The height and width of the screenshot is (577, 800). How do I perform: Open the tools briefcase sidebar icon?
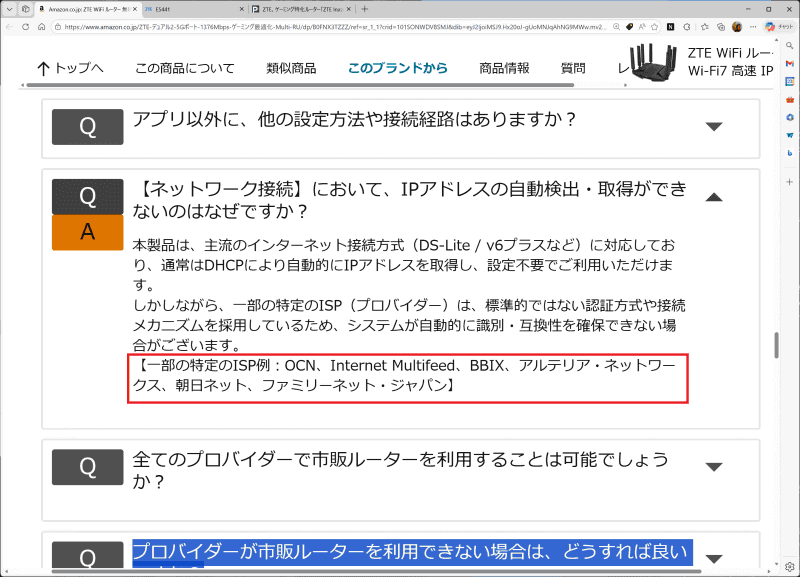(x=790, y=99)
